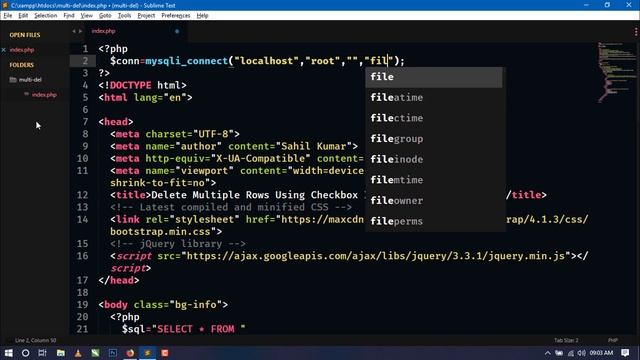This screenshot has width=640, height=360.
Task: Open the View menu
Action: [87, 16]
